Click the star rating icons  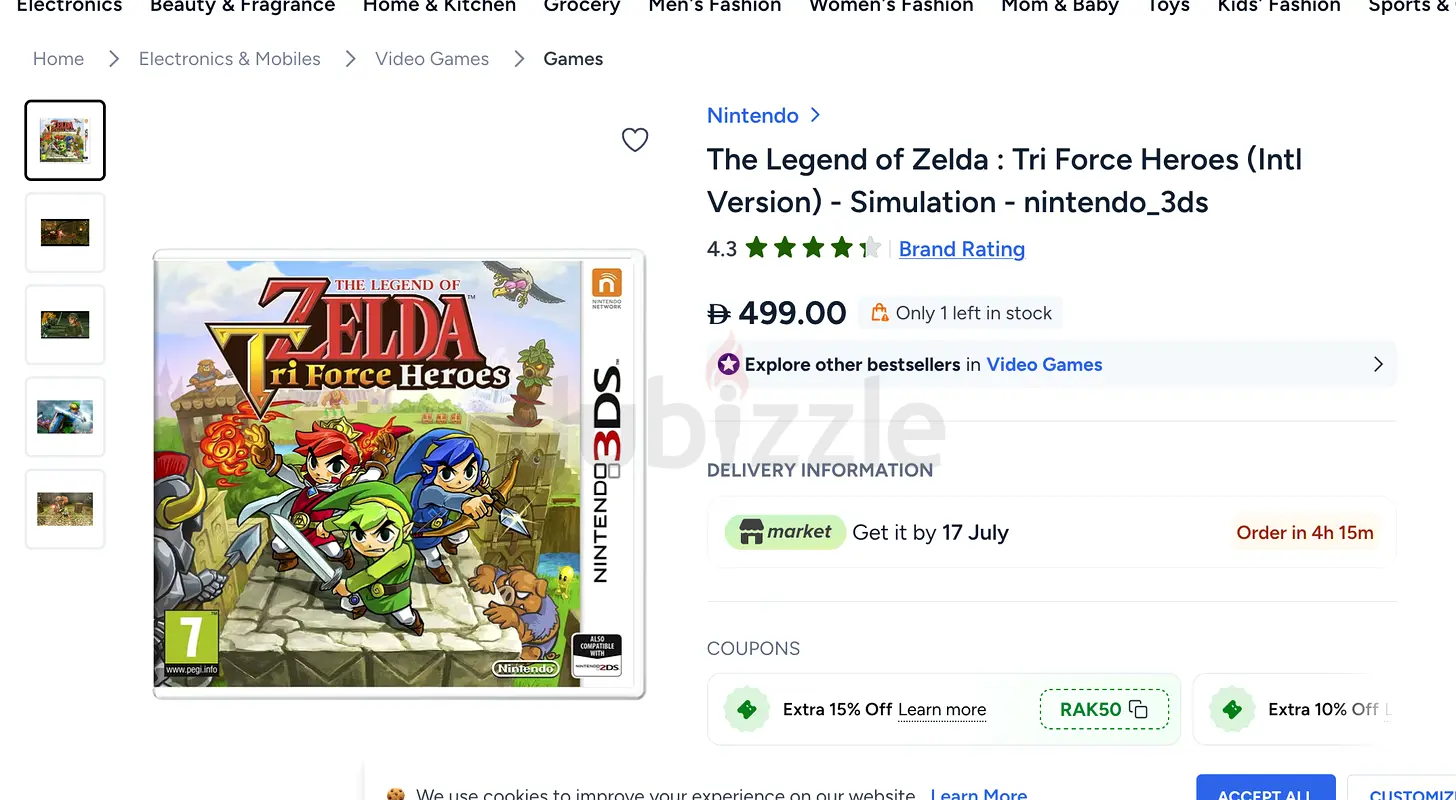tap(813, 248)
